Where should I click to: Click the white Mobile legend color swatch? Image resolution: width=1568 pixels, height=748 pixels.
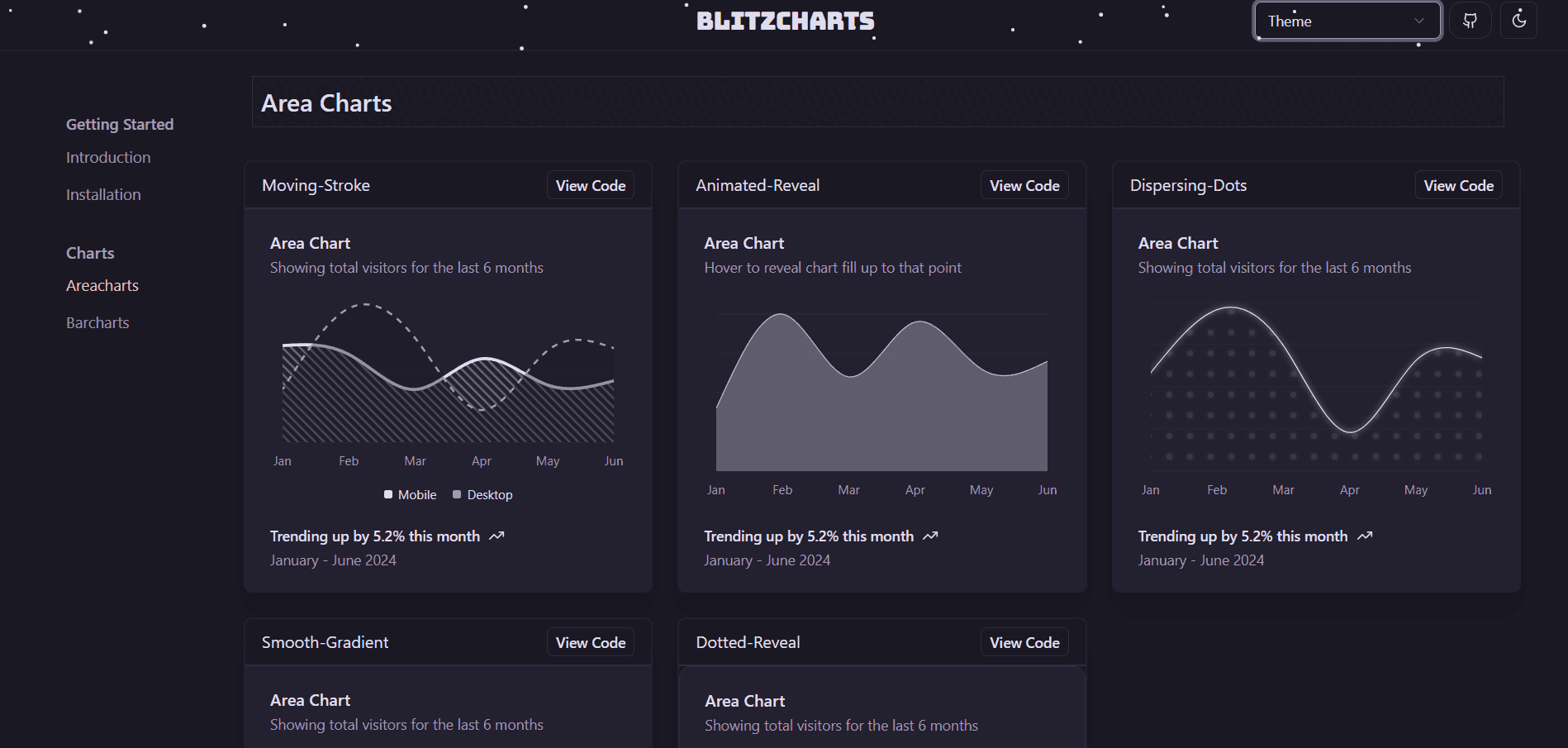click(387, 494)
